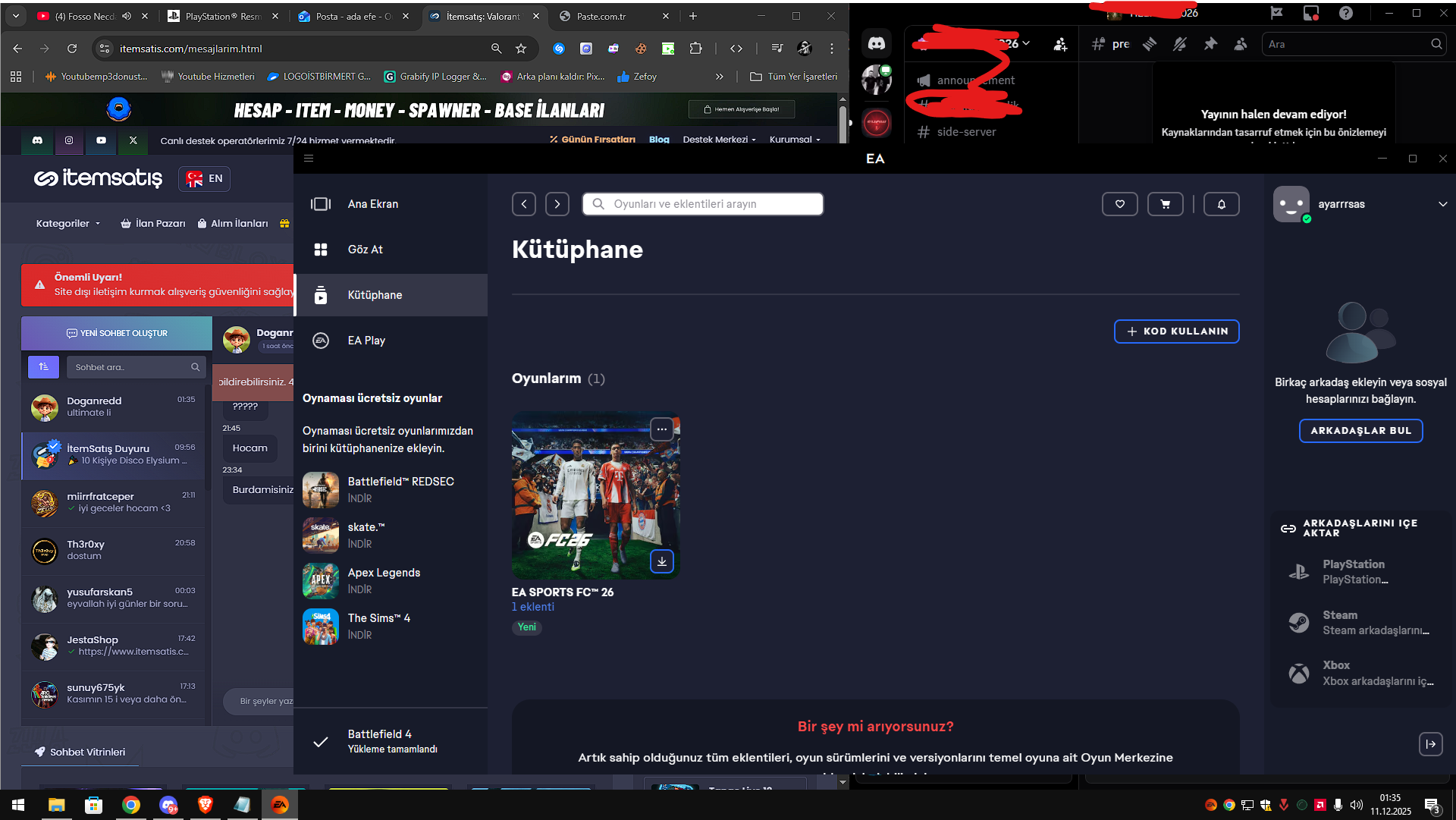Image resolution: width=1456 pixels, height=820 pixels.
Task: Open the EA shopping cart
Action: pyautogui.click(x=1166, y=204)
